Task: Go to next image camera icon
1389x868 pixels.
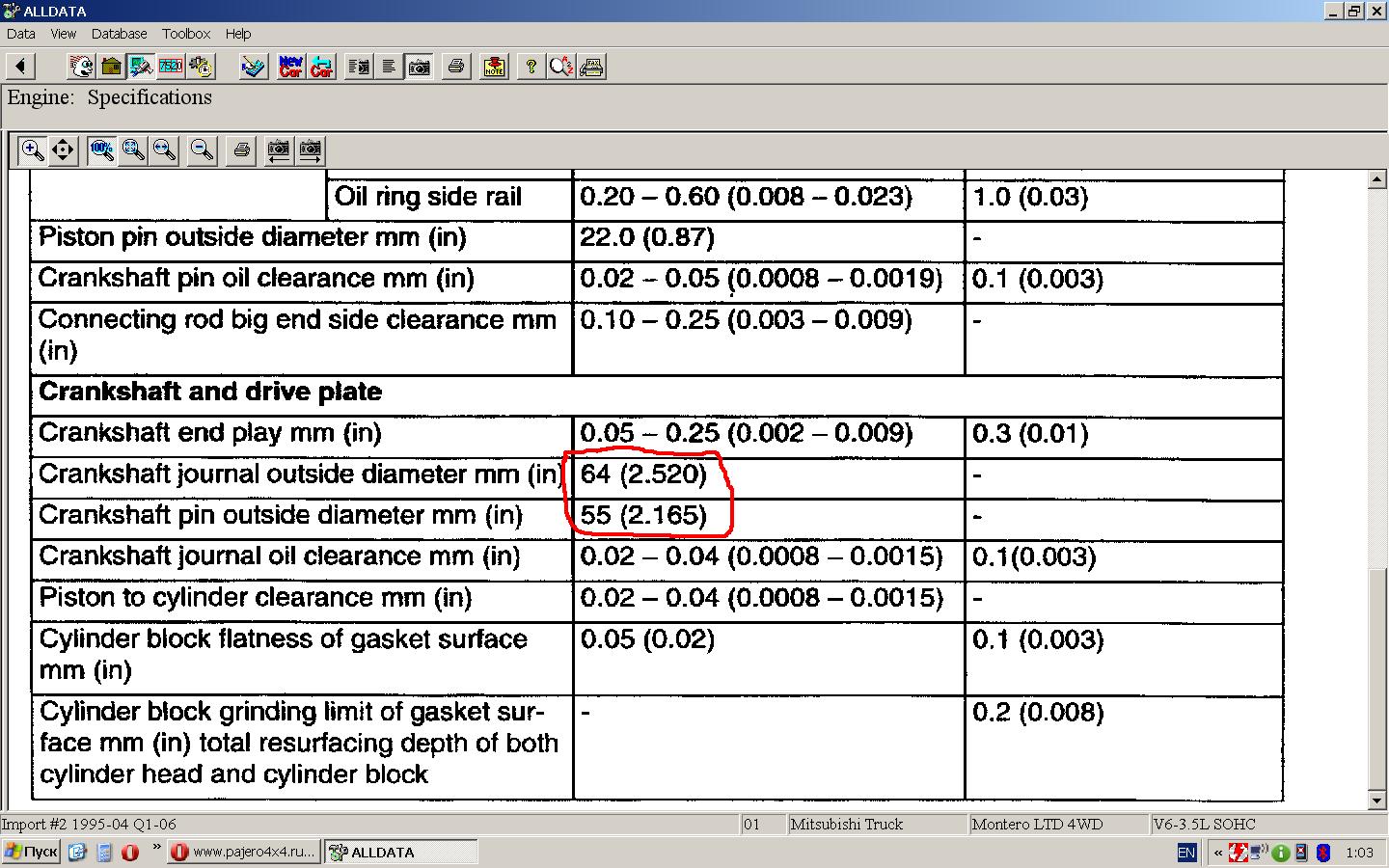Action: pyautogui.click(x=310, y=150)
